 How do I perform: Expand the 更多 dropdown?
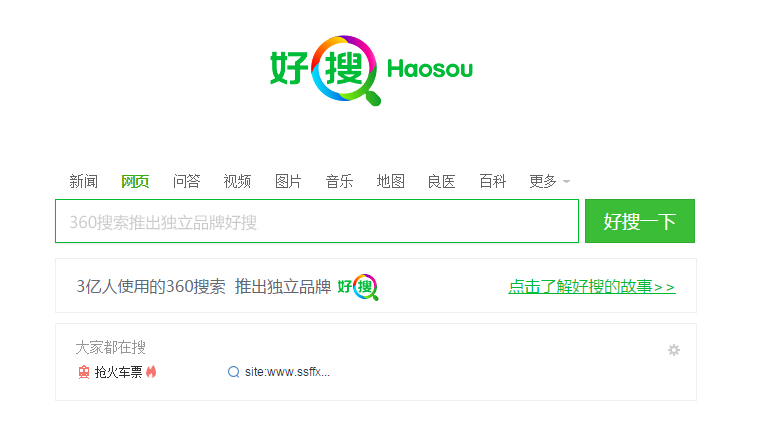pyautogui.click(x=549, y=182)
